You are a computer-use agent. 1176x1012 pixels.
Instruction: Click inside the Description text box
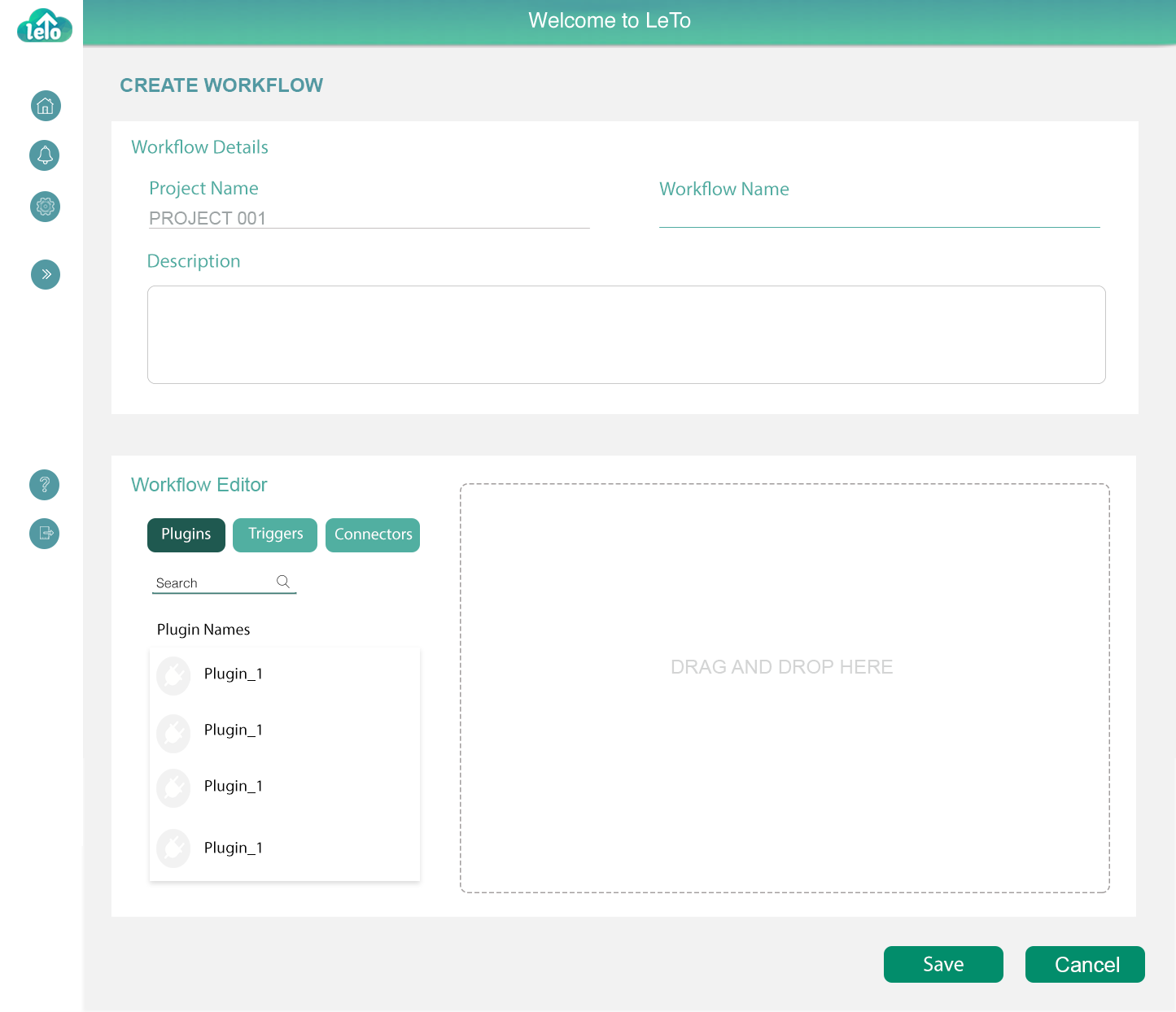(x=626, y=334)
